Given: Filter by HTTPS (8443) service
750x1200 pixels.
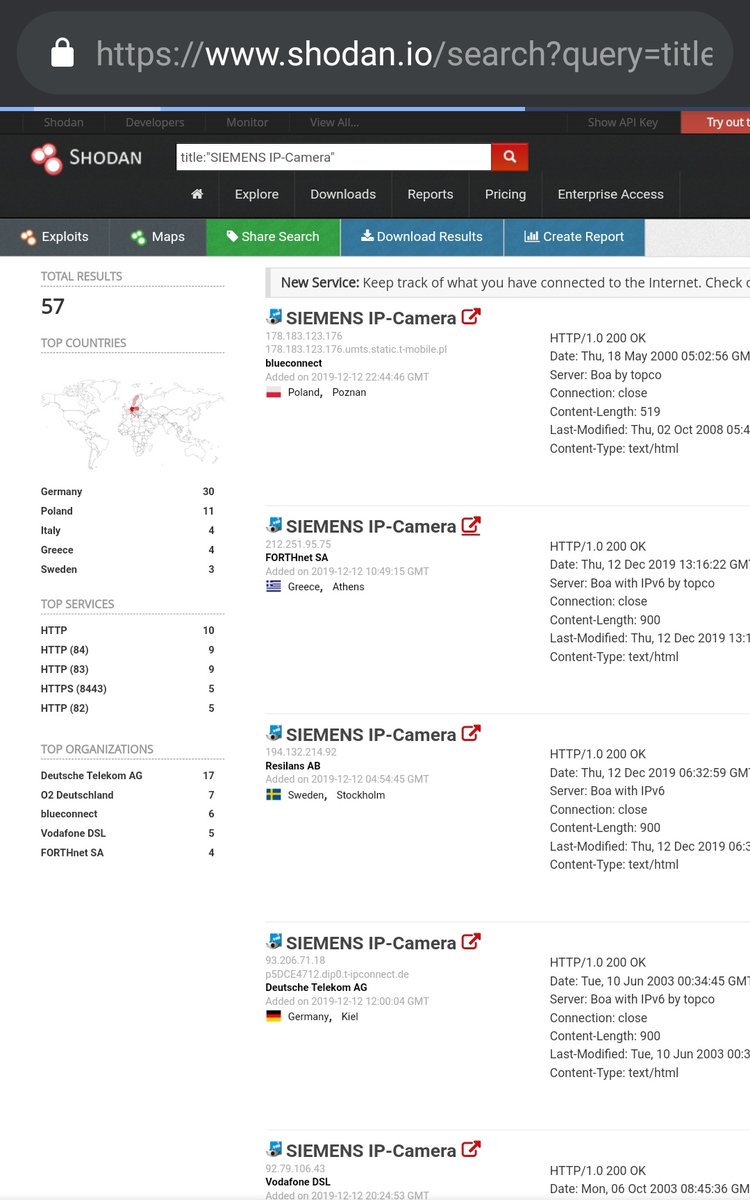Looking at the screenshot, I should (74, 689).
